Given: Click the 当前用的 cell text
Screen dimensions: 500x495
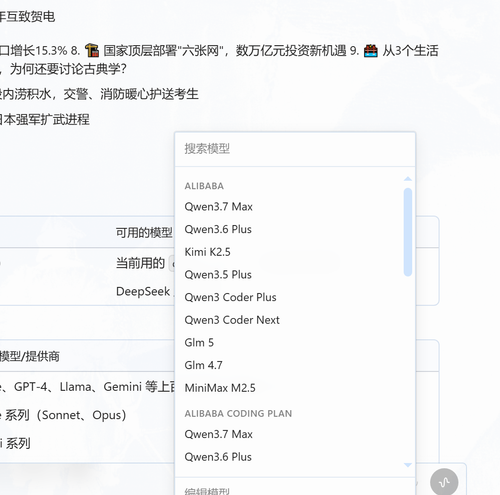Looking at the screenshot, I should point(140,263).
